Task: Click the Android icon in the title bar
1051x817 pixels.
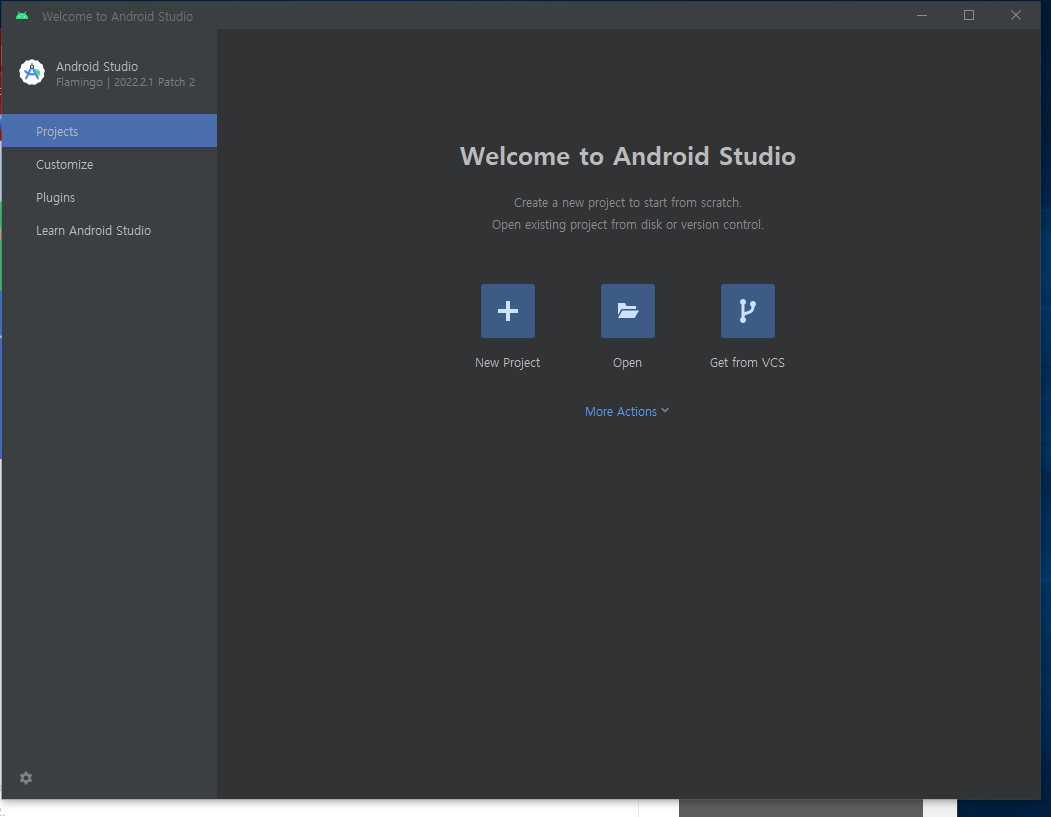Action: [x=22, y=15]
